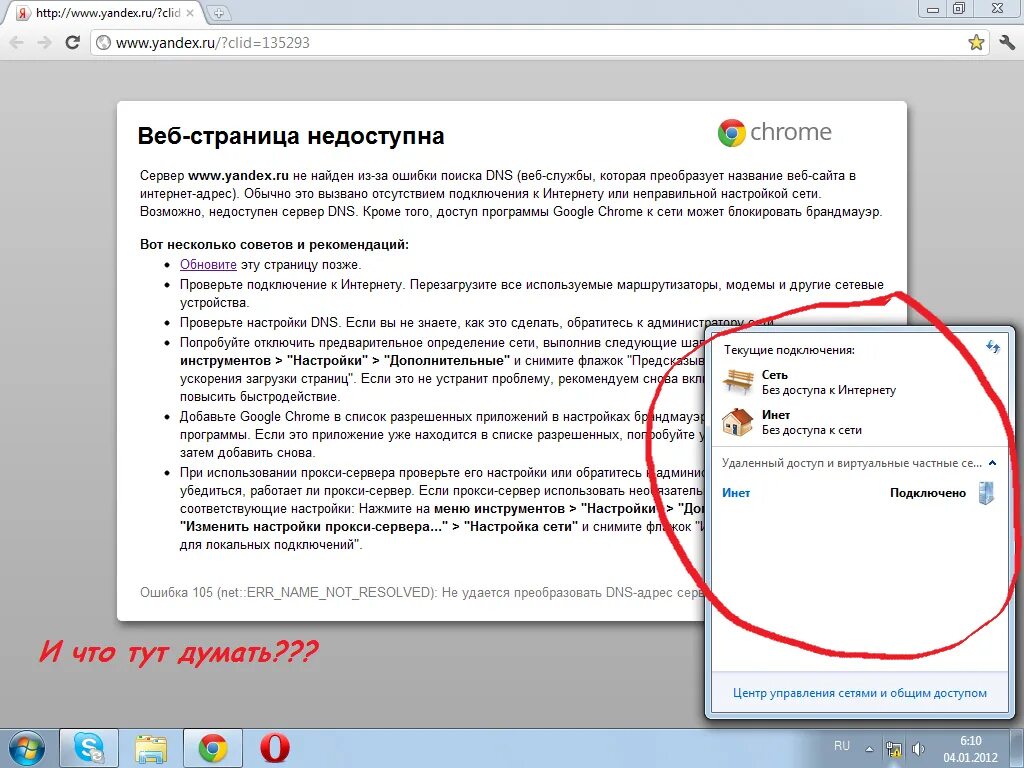1024x768 pixels.
Task: Click the Chrome back arrow
Action: (16, 43)
